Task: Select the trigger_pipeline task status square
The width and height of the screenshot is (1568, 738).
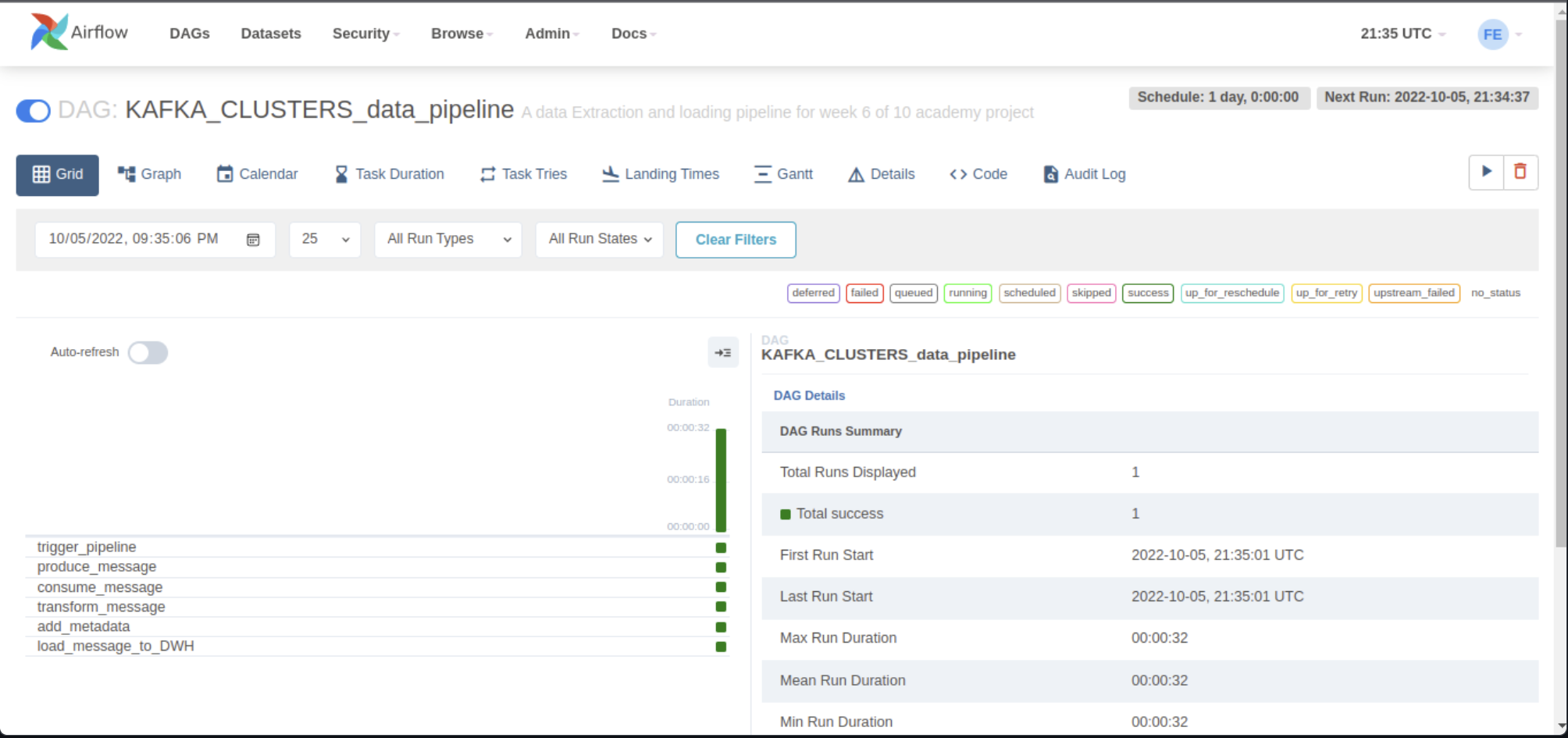Action: point(721,547)
